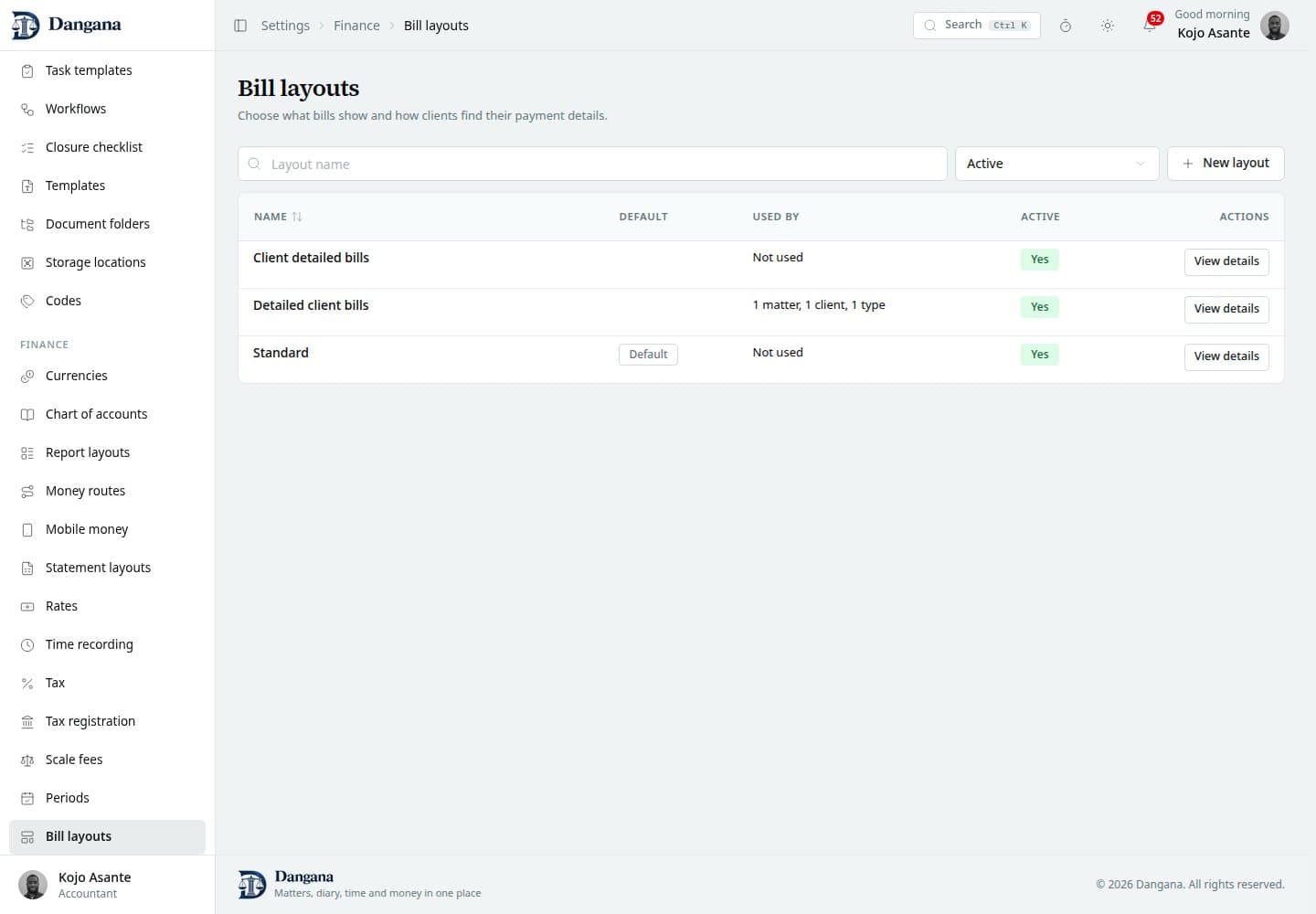This screenshot has width=1316, height=914.
Task: View details for Detailed client bills
Action: (x=1226, y=309)
